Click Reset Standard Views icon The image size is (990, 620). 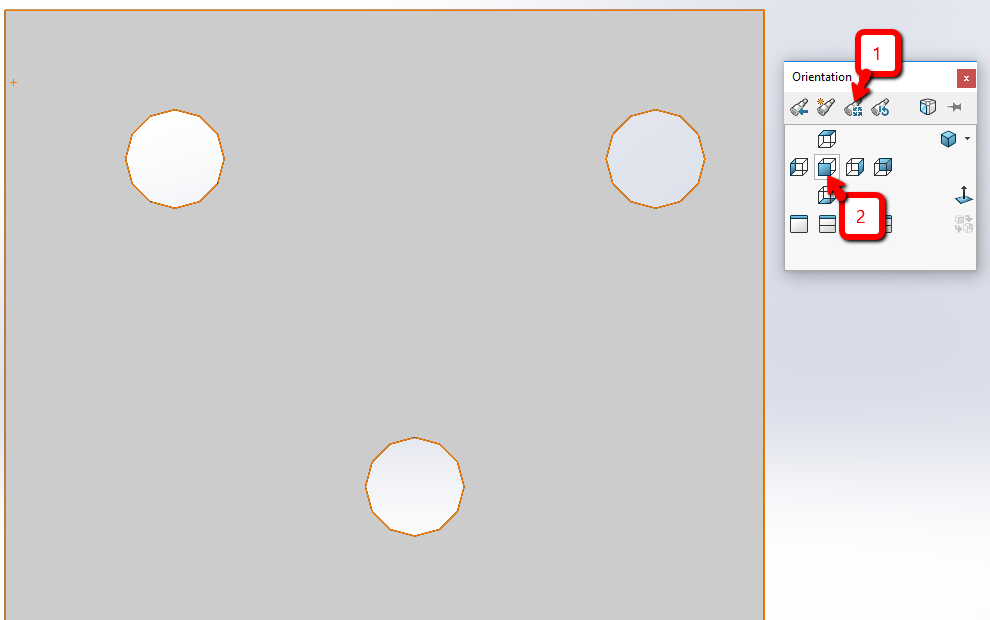pos(881,107)
